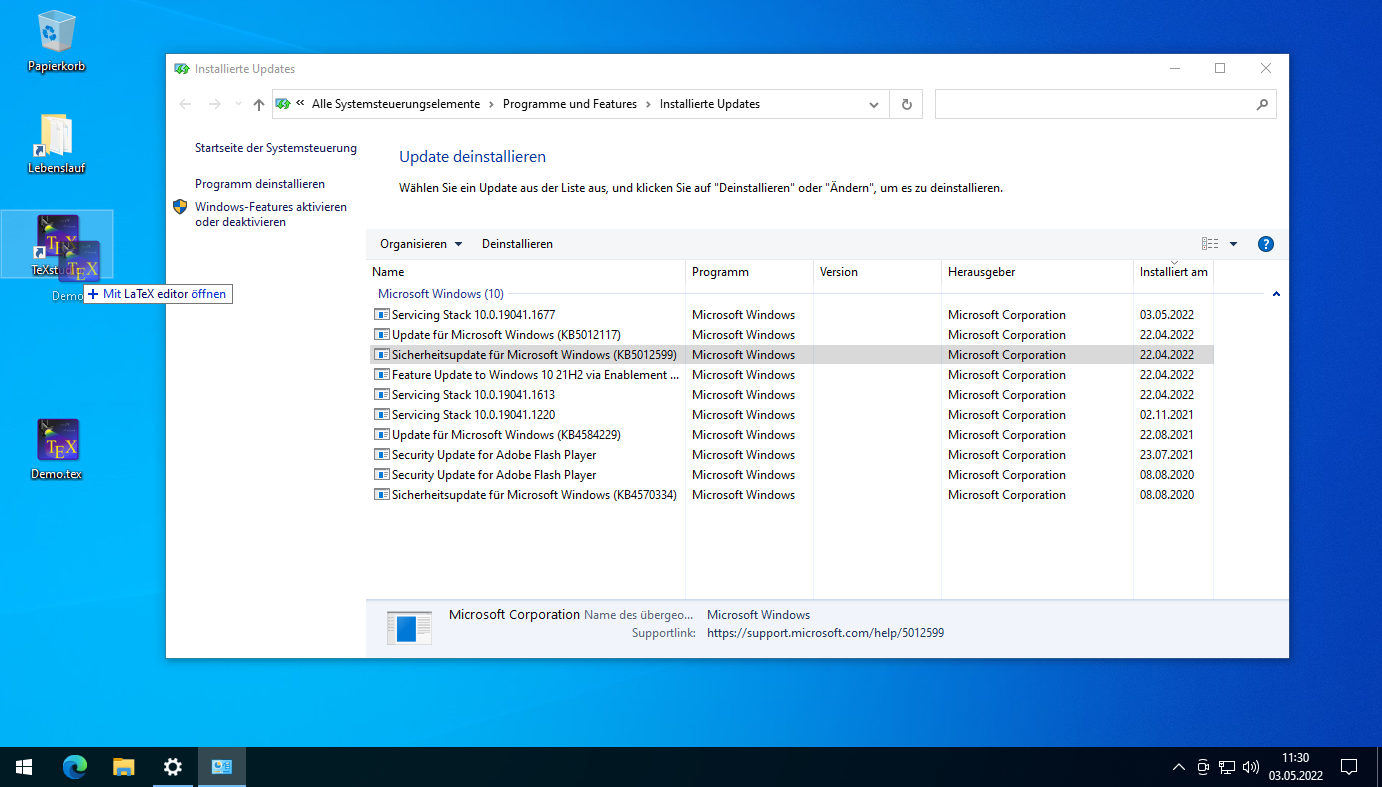Screen dimensions: 1382x787
Task: Click icon of Feature Update to Windows 10 21H2 row
Action: click(x=381, y=374)
